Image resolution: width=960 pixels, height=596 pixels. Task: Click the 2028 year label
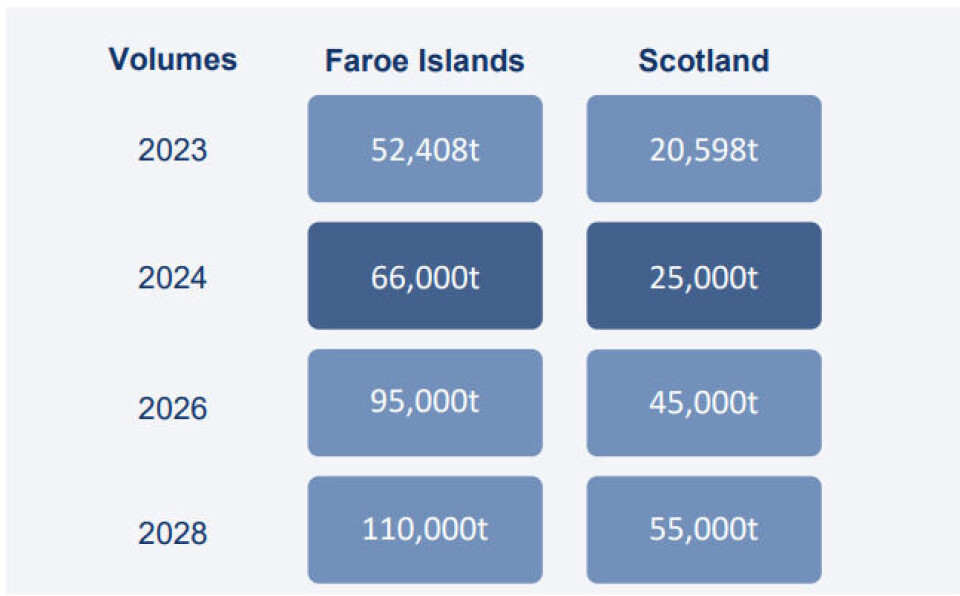pos(173,532)
